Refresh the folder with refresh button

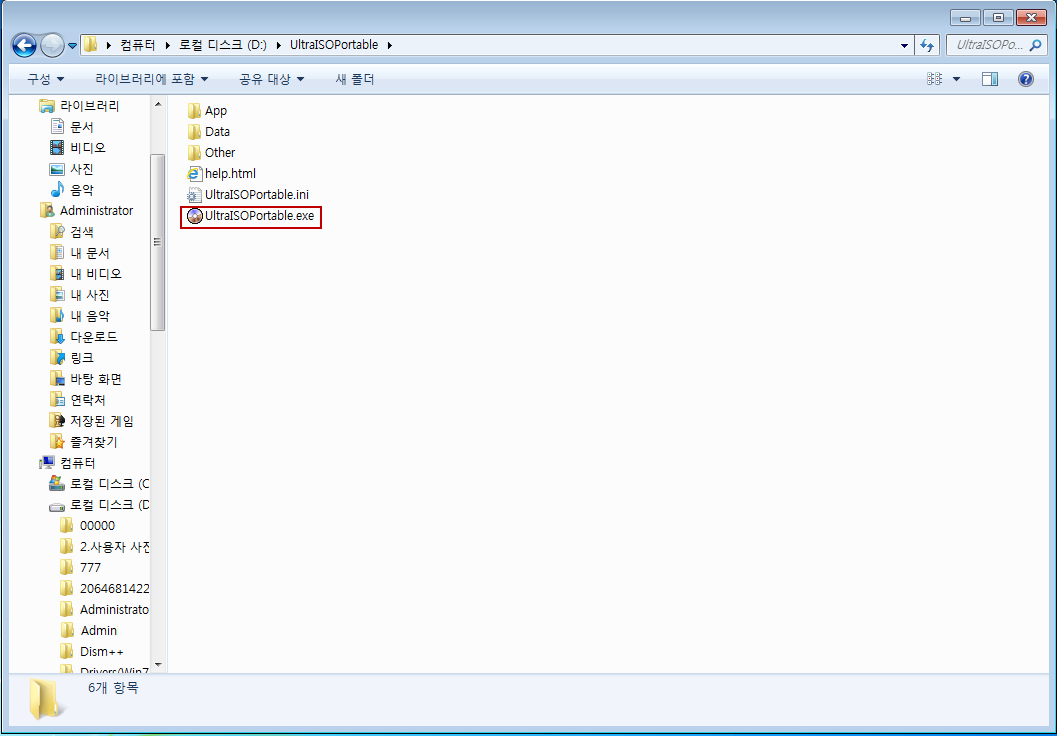[928, 46]
